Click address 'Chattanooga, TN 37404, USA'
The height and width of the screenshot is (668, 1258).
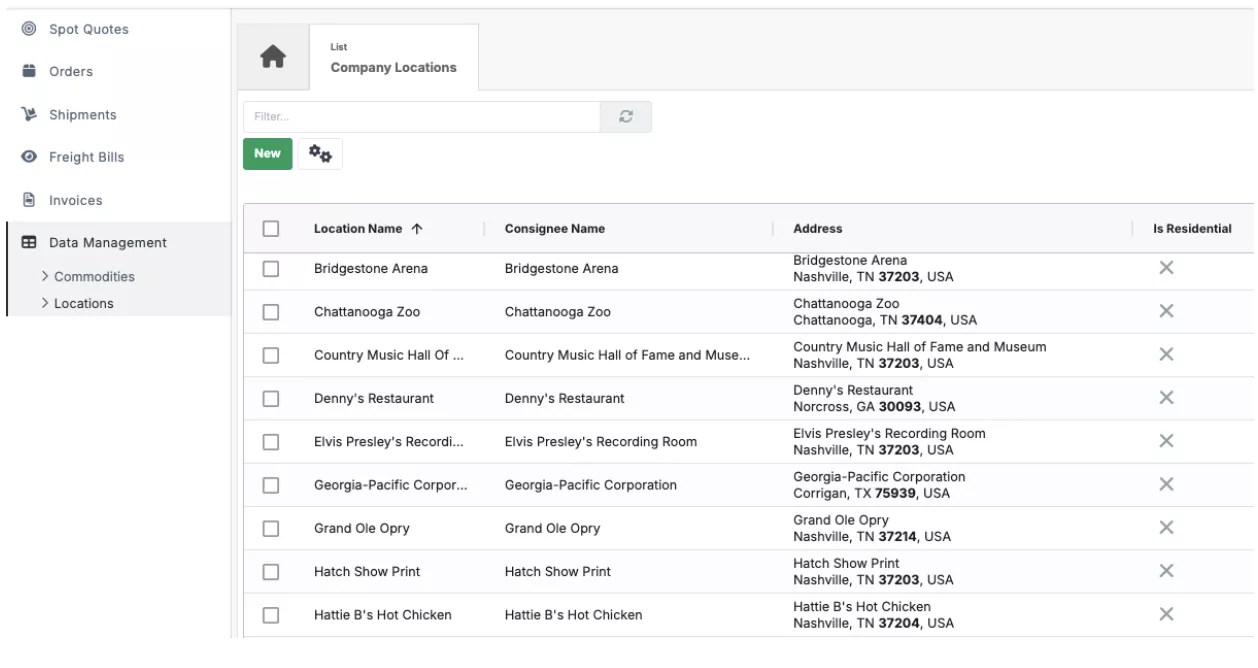885,320
